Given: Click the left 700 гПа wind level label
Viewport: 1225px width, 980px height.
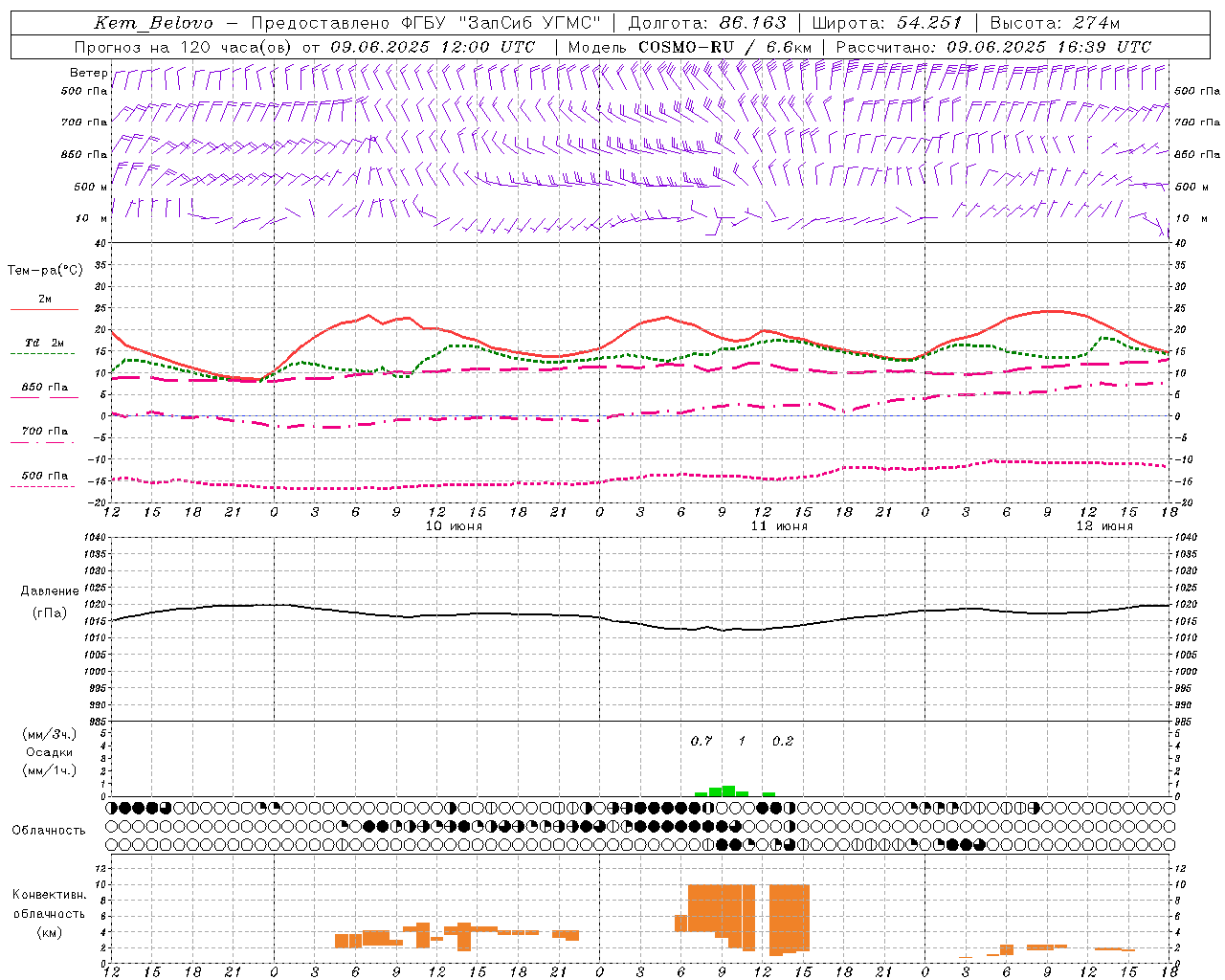Looking at the screenshot, I should [x=84, y=122].
